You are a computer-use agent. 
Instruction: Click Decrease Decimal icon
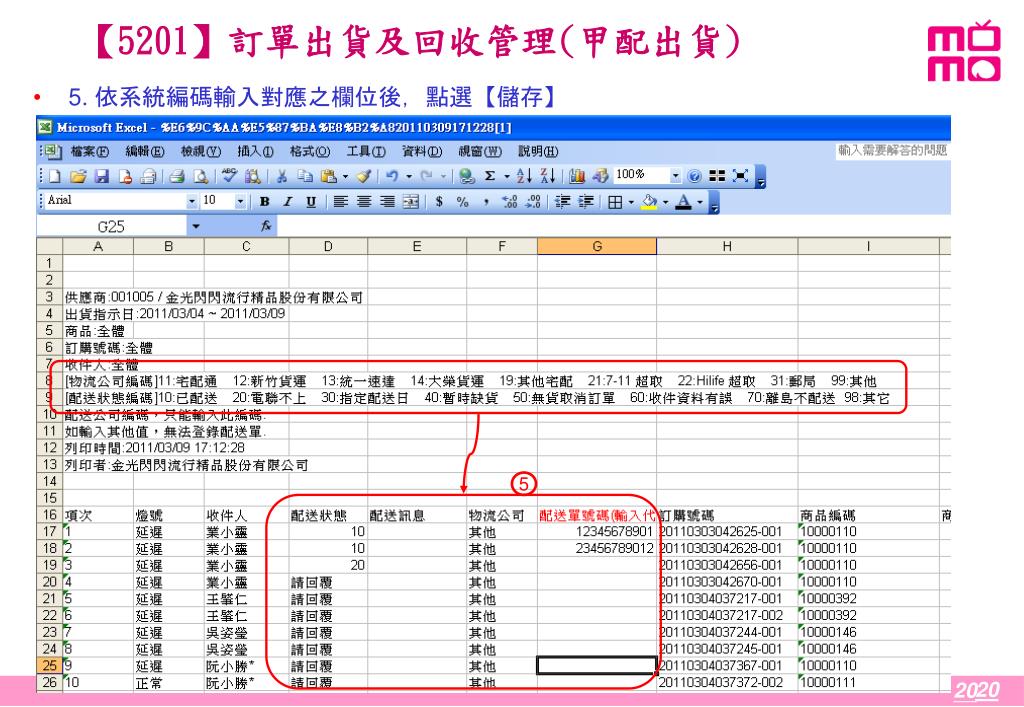[533, 202]
